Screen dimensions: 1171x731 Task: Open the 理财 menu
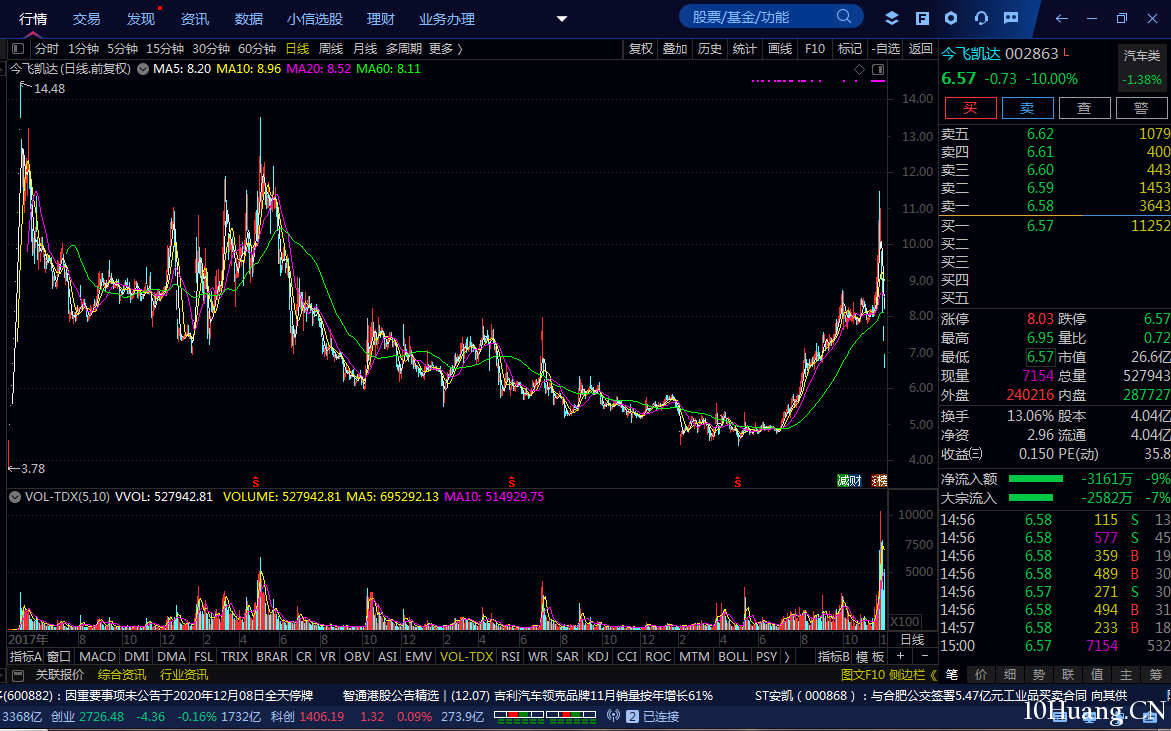pyautogui.click(x=380, y=19)
